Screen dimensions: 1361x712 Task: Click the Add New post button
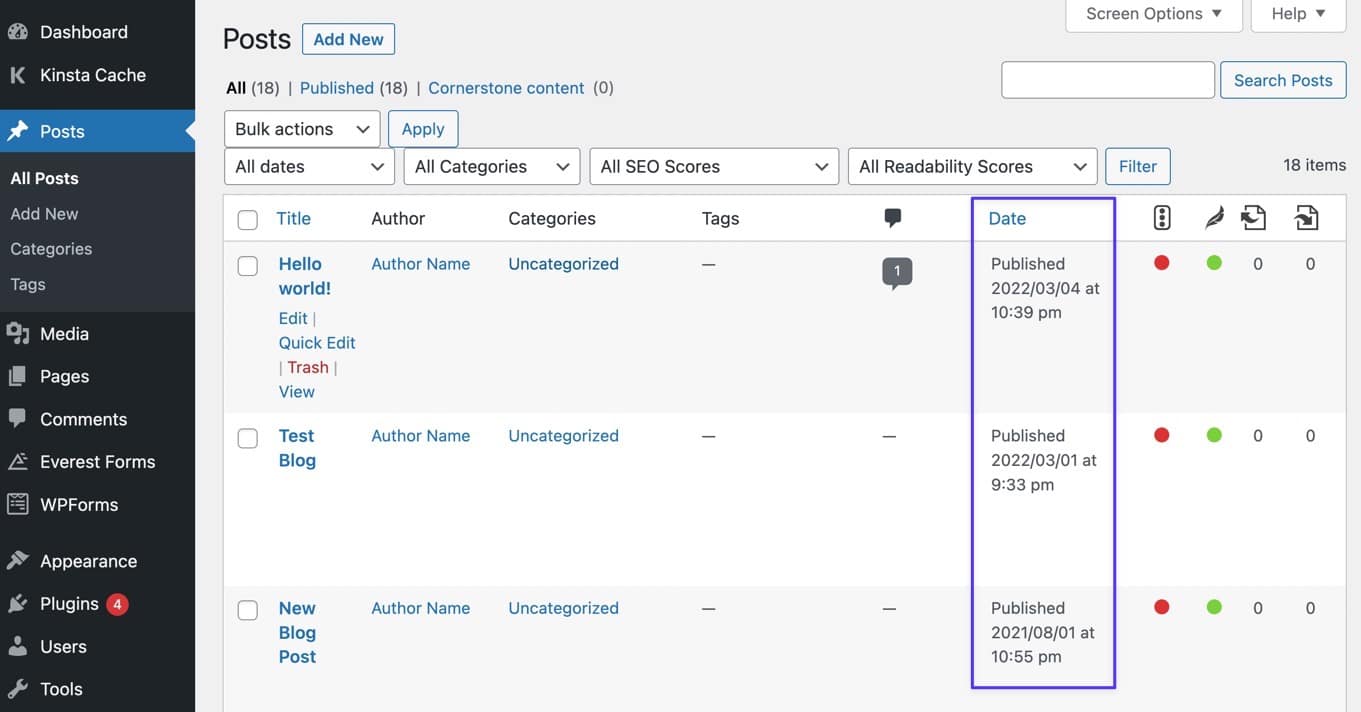pos(348,39)
